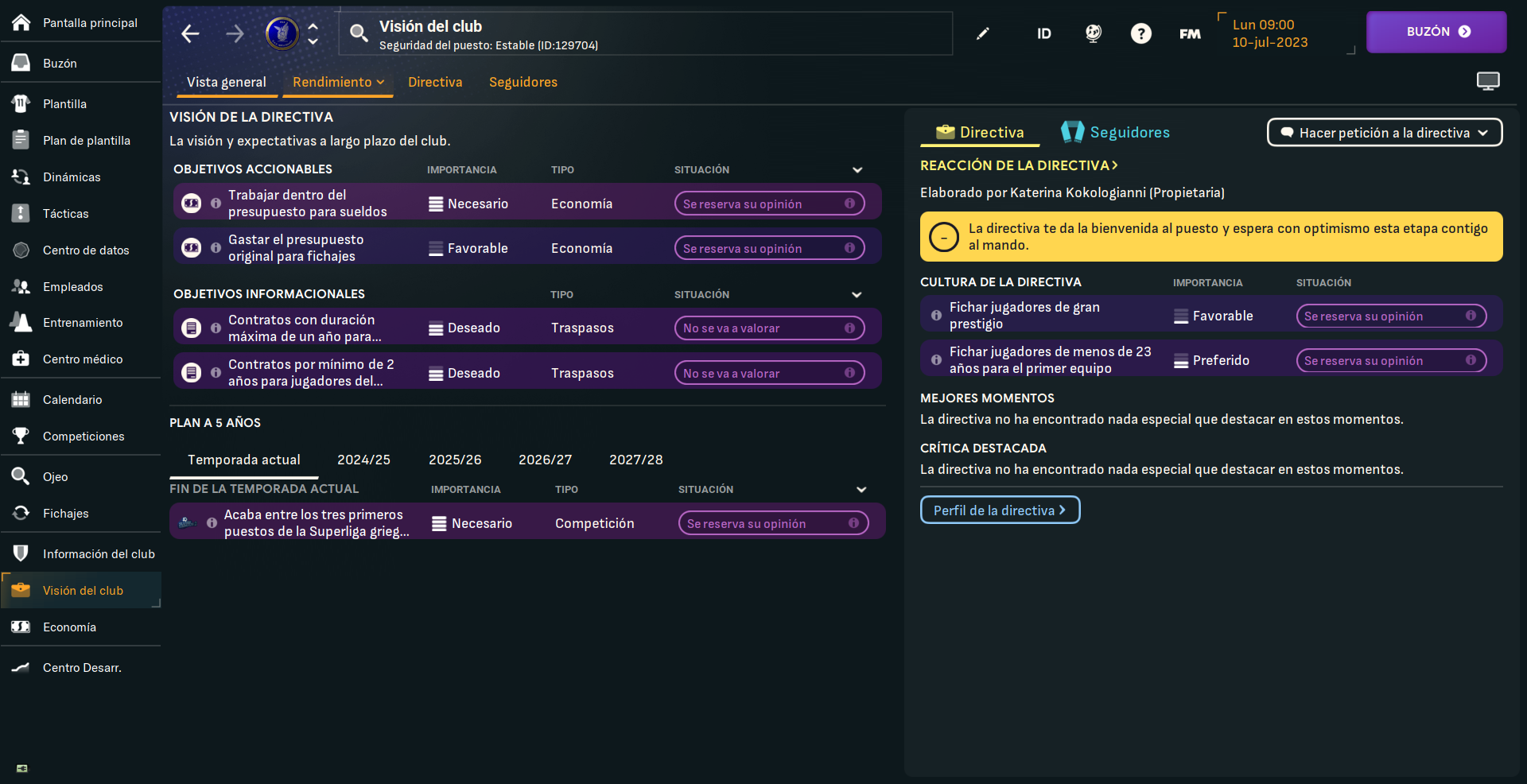Image resolution: width=1527 pixels, height=784 pixels.
Task: Click info icon for Trabajar dentro del presupuesto
Action: tap(216, 203)
